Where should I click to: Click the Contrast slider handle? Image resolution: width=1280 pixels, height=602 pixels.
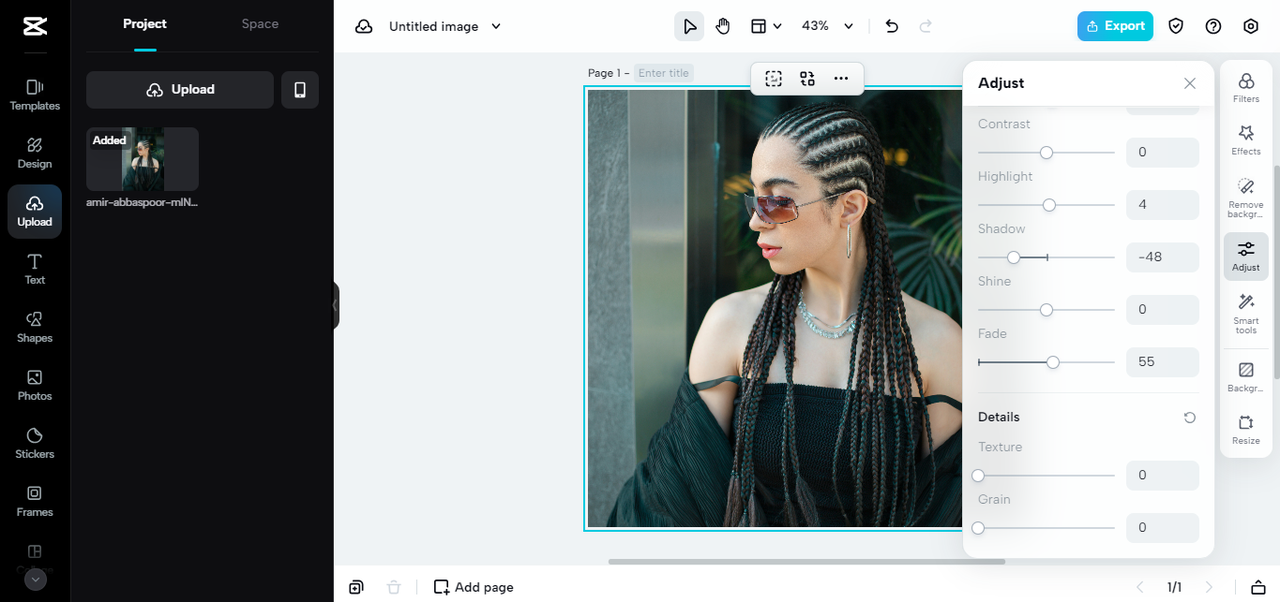1046,153
